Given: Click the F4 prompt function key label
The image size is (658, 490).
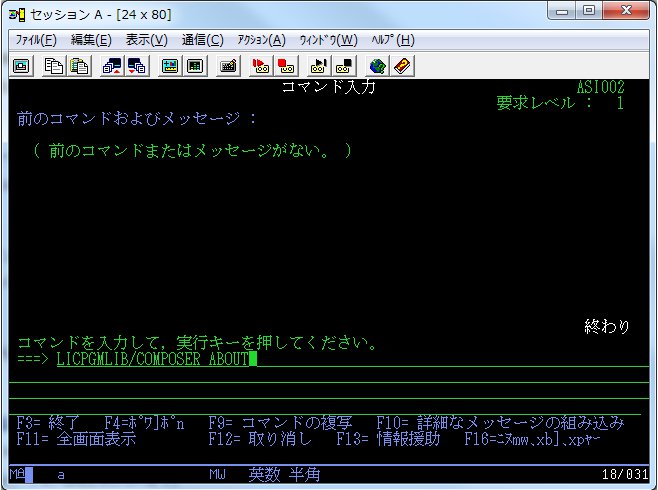Looking at the screenshot, I should 144,423.
